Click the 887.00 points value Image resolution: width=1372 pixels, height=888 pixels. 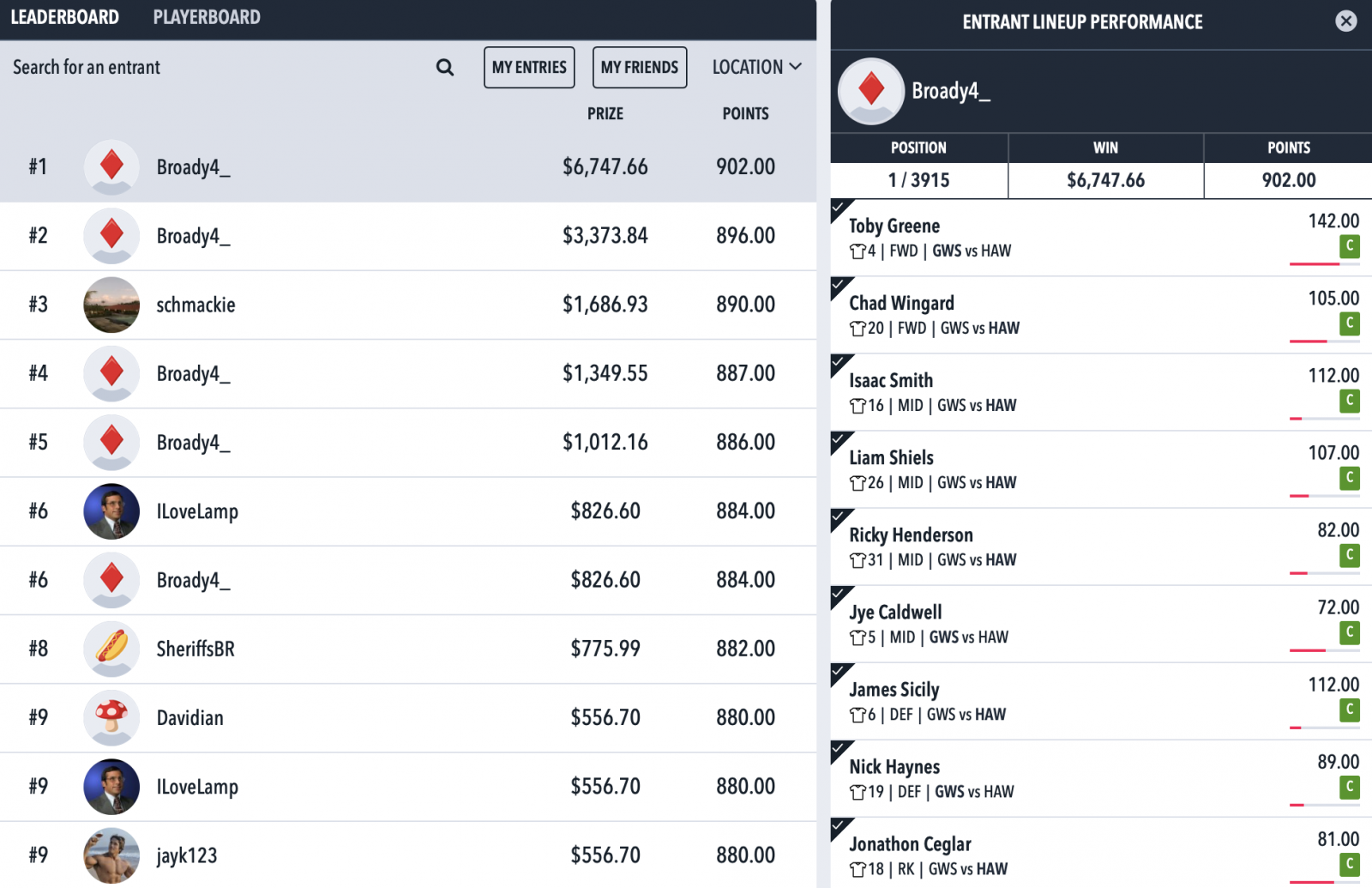pyautogui.click(x=745, y=373)
